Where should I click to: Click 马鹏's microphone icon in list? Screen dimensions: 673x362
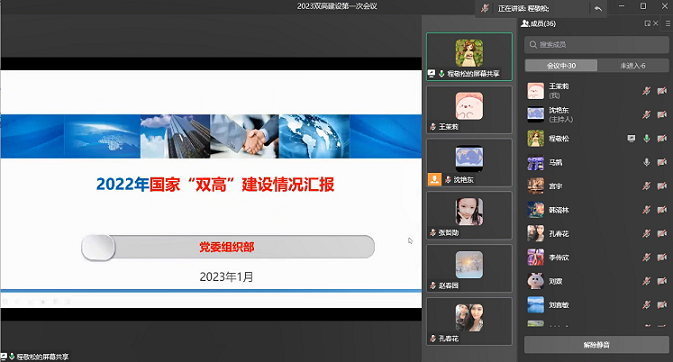pyautogui.click(x=646, y=162)
